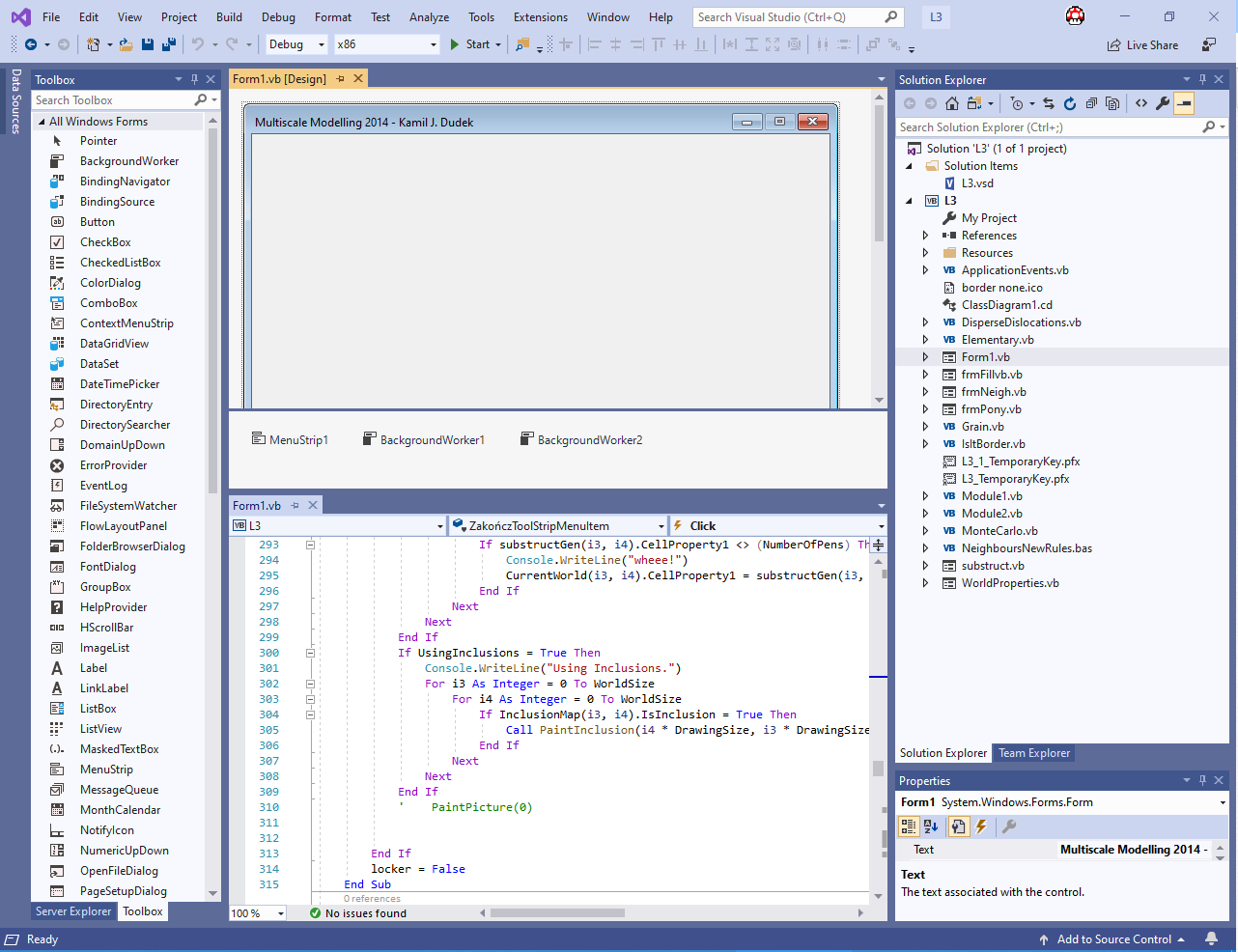Select BackgroundWorker2 in component tray

tap(581, 439)
